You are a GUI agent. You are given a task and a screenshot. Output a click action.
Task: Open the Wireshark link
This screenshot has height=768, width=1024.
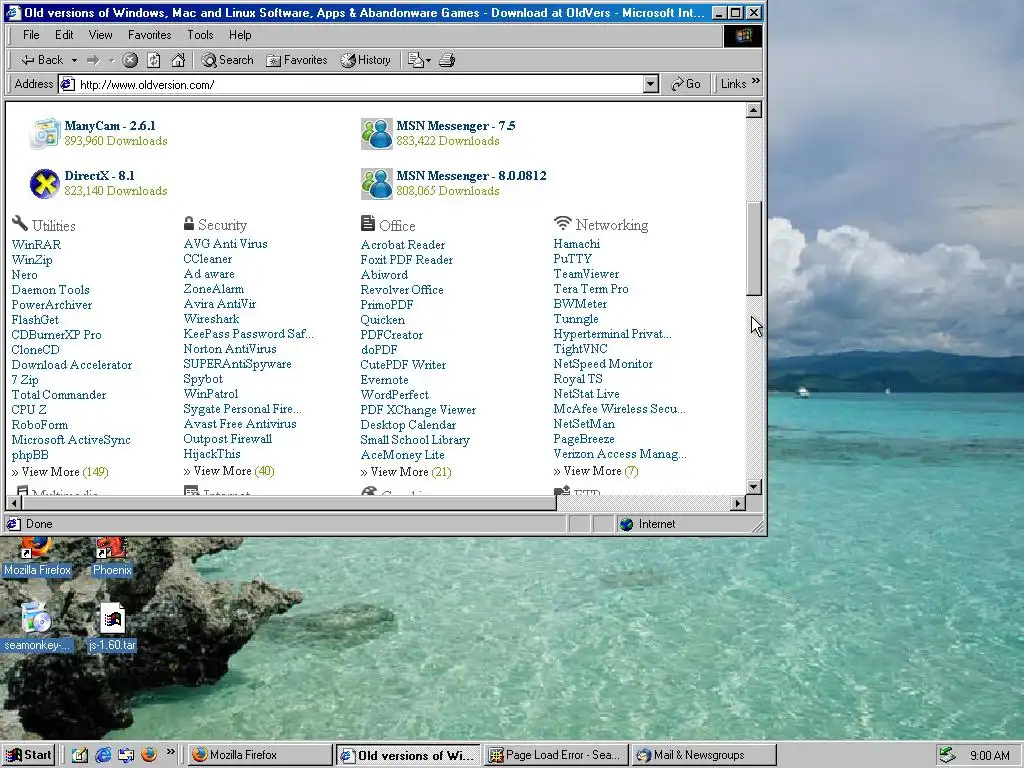pos(211,319)
